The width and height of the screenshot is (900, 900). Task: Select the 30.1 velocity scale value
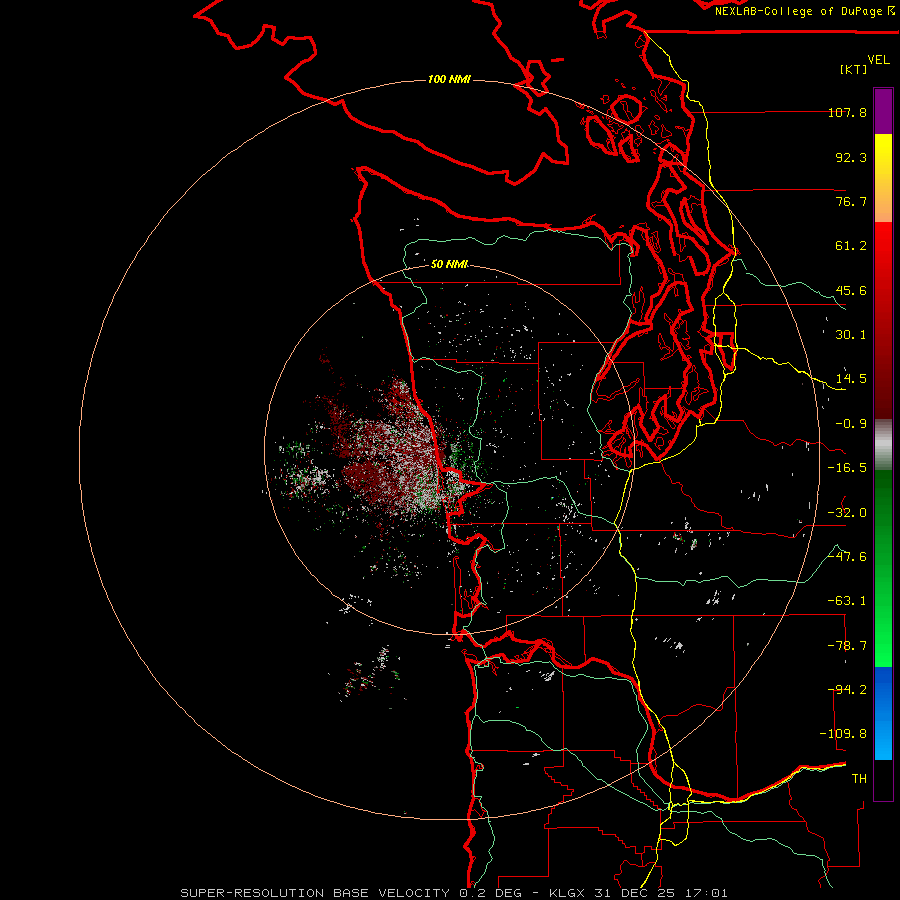(x=851, y=335)
